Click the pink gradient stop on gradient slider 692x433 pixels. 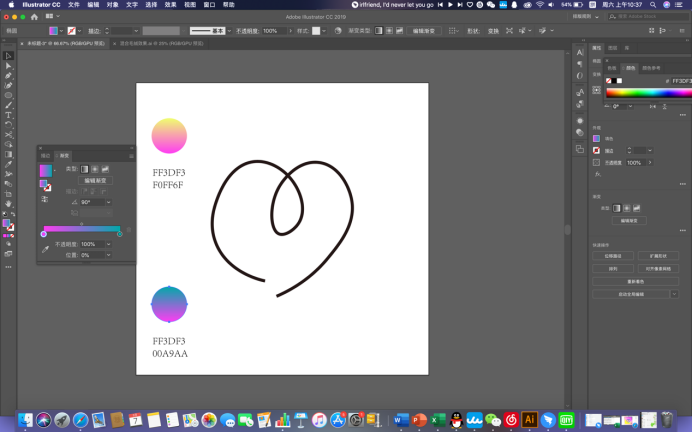[x=44, y=234]
